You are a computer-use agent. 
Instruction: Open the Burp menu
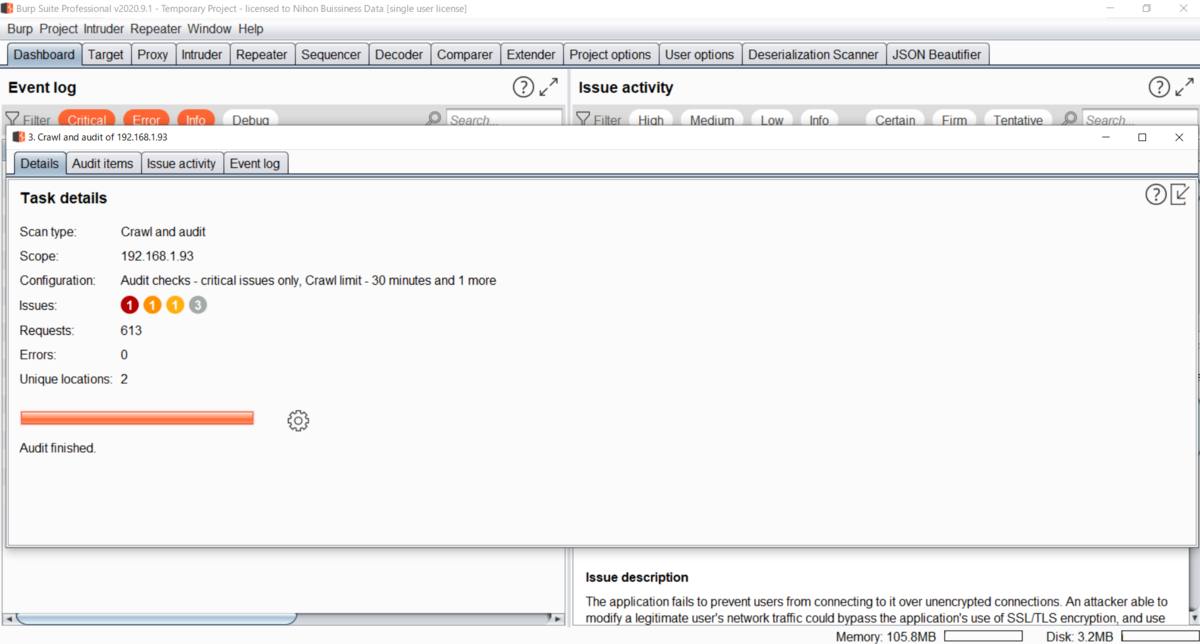click(20, 29)
